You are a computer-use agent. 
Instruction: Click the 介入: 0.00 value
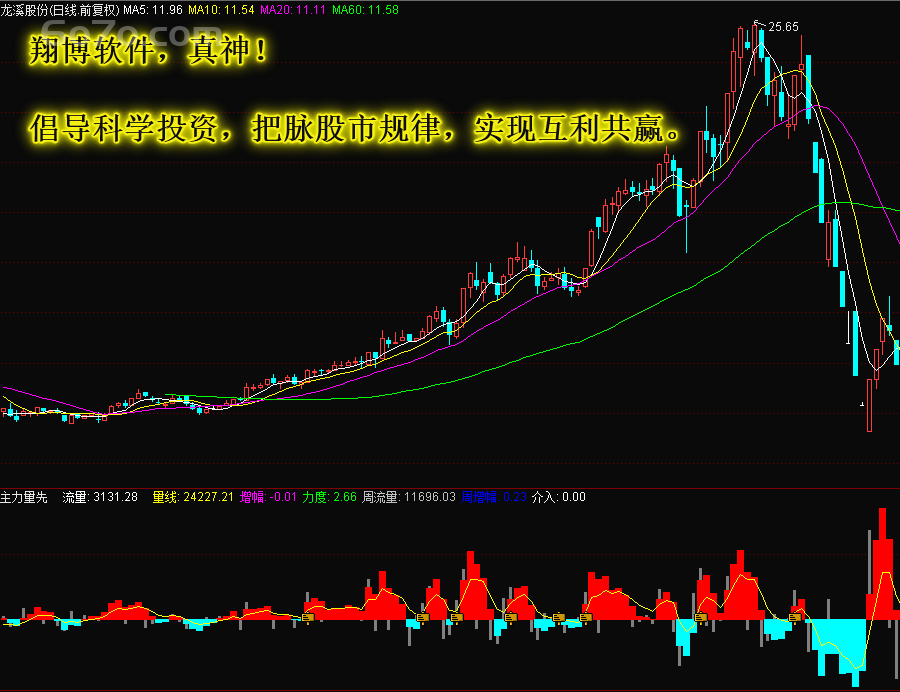(x=558, y=497)
